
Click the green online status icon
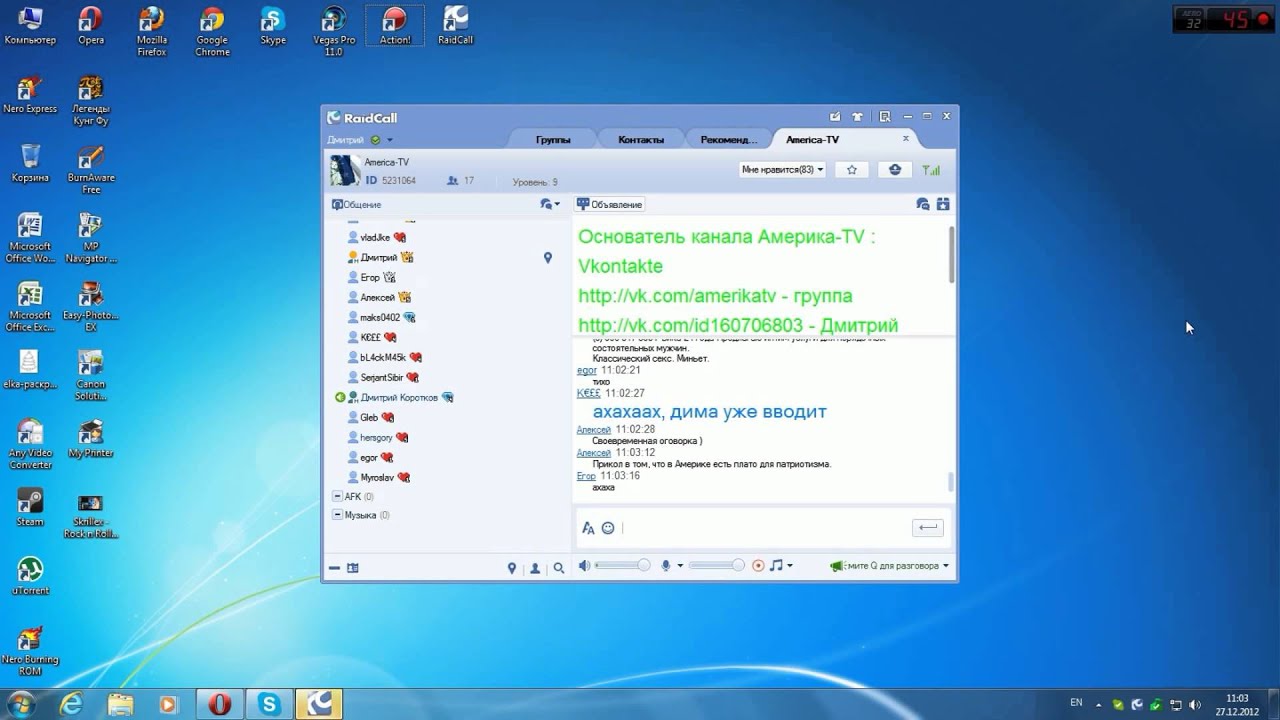point(376,140)
